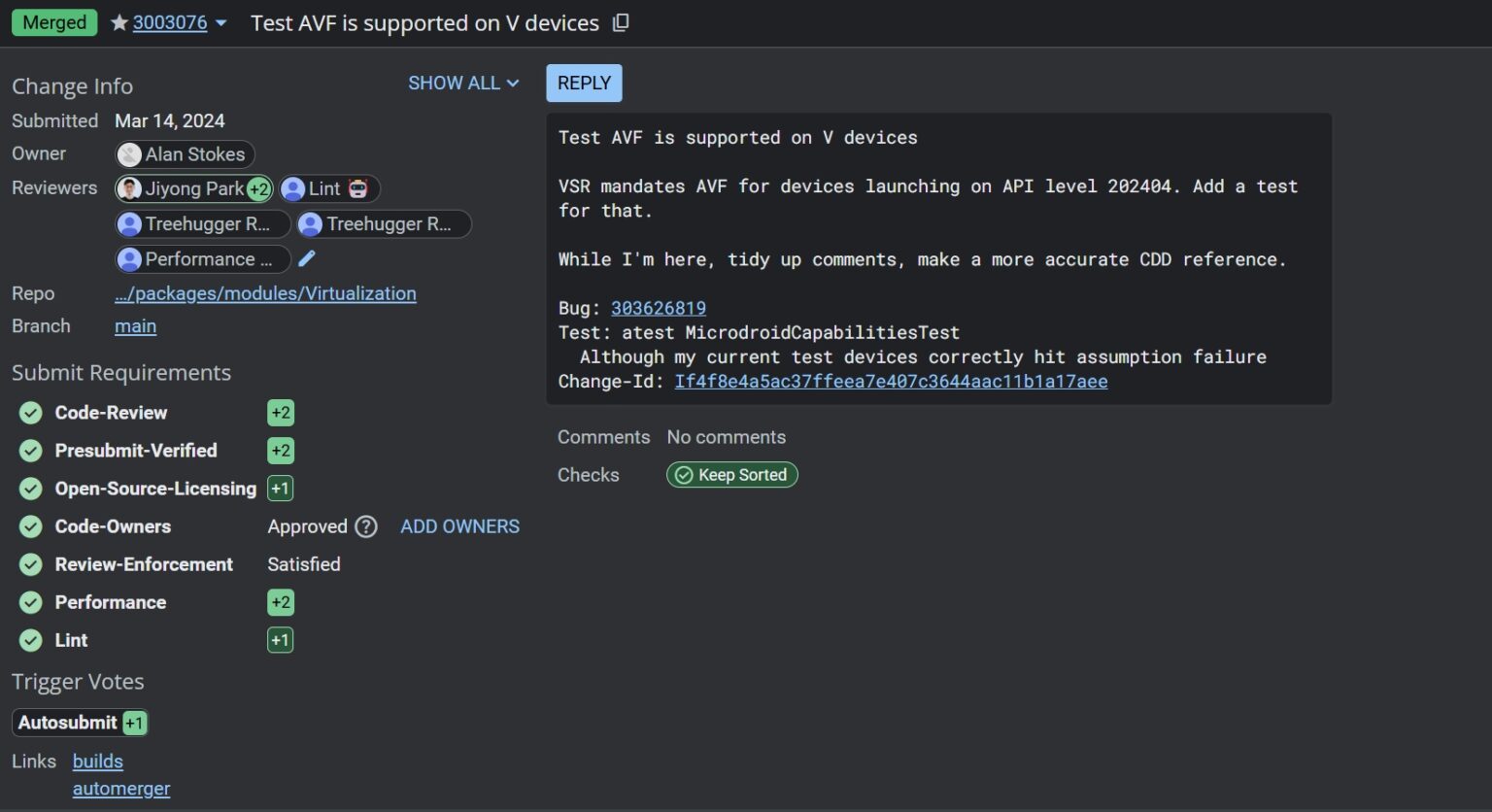Viewport: 1492px width, 812px height.
Task: Click the green check icon beside Presubmit-Verified
Action: tap(29, 450)
